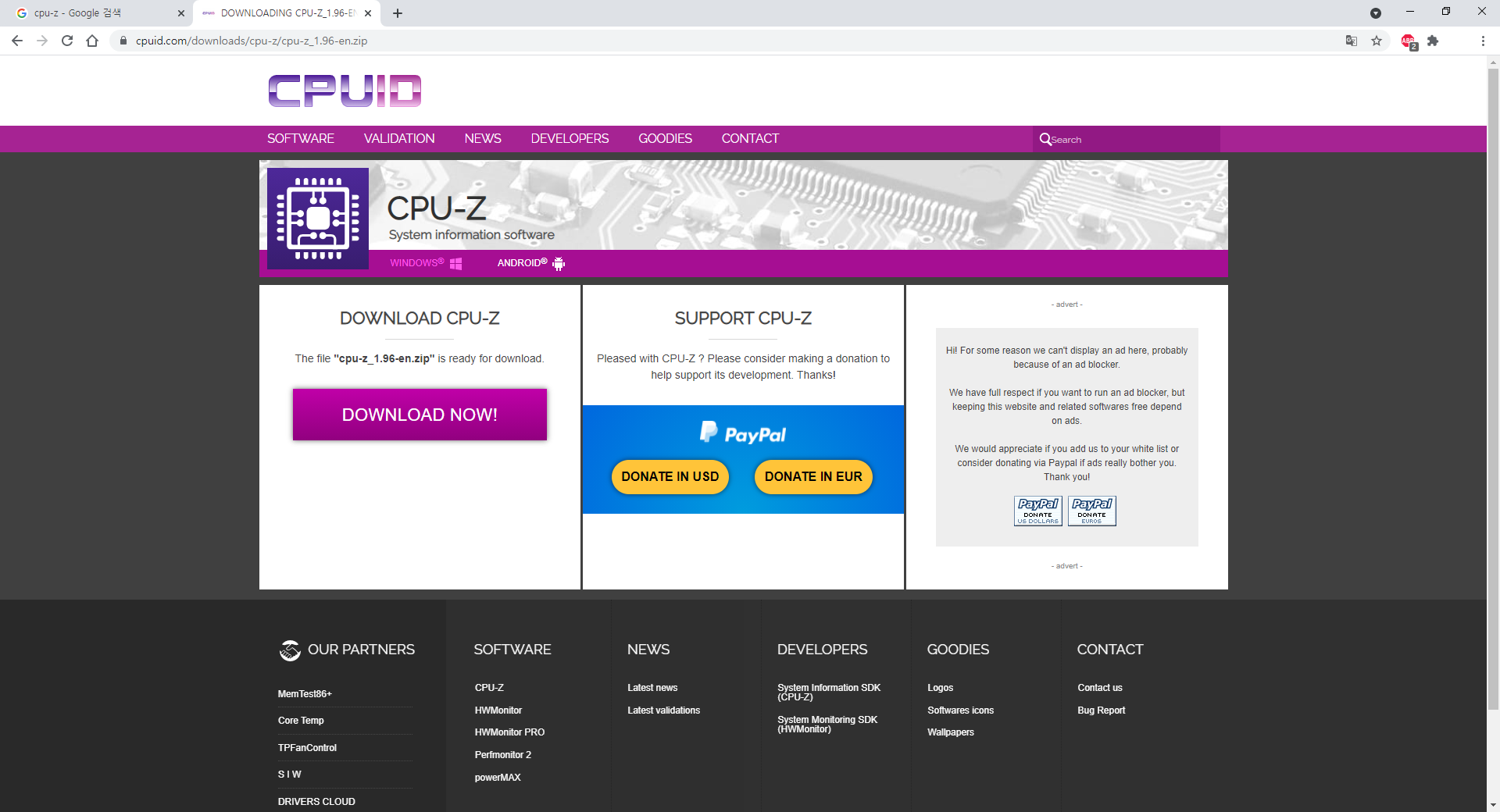This screenshot has height=812, width=1500.
Task: Click the file name "cpu-z_1.96-en.zip" text
Action: (384, 358)
